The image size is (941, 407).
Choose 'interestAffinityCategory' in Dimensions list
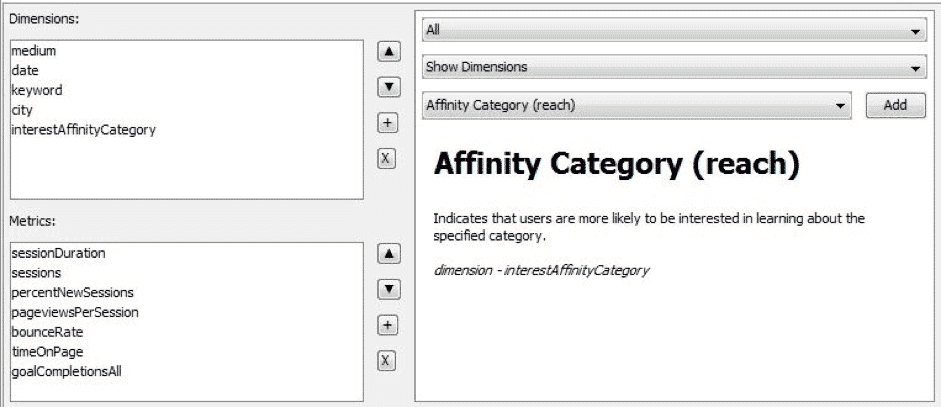pyautogui.click(x=83, y=129)
